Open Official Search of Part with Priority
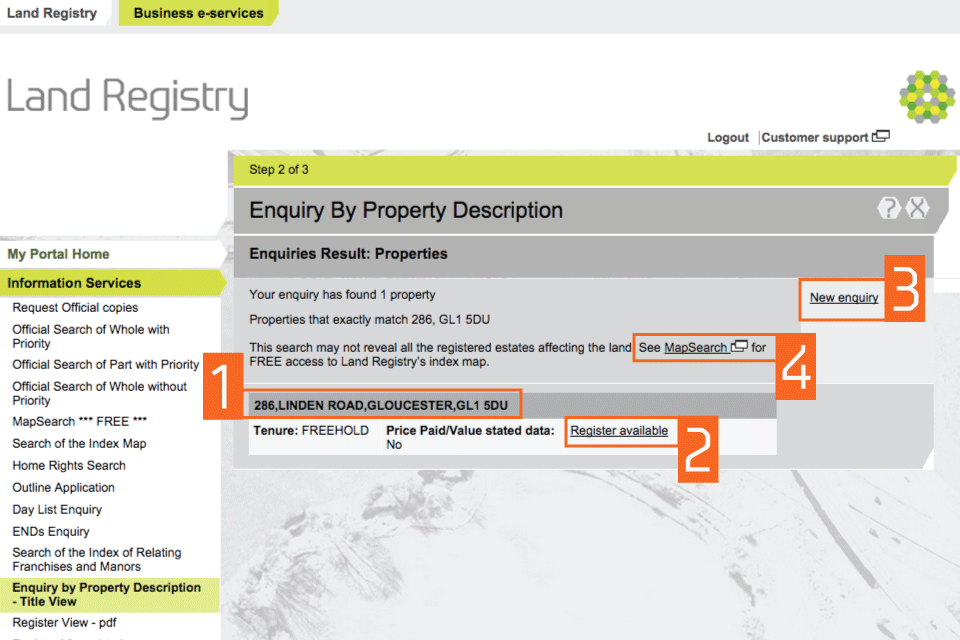The height and width of the screenshot is (640, 960). (106, 365)
